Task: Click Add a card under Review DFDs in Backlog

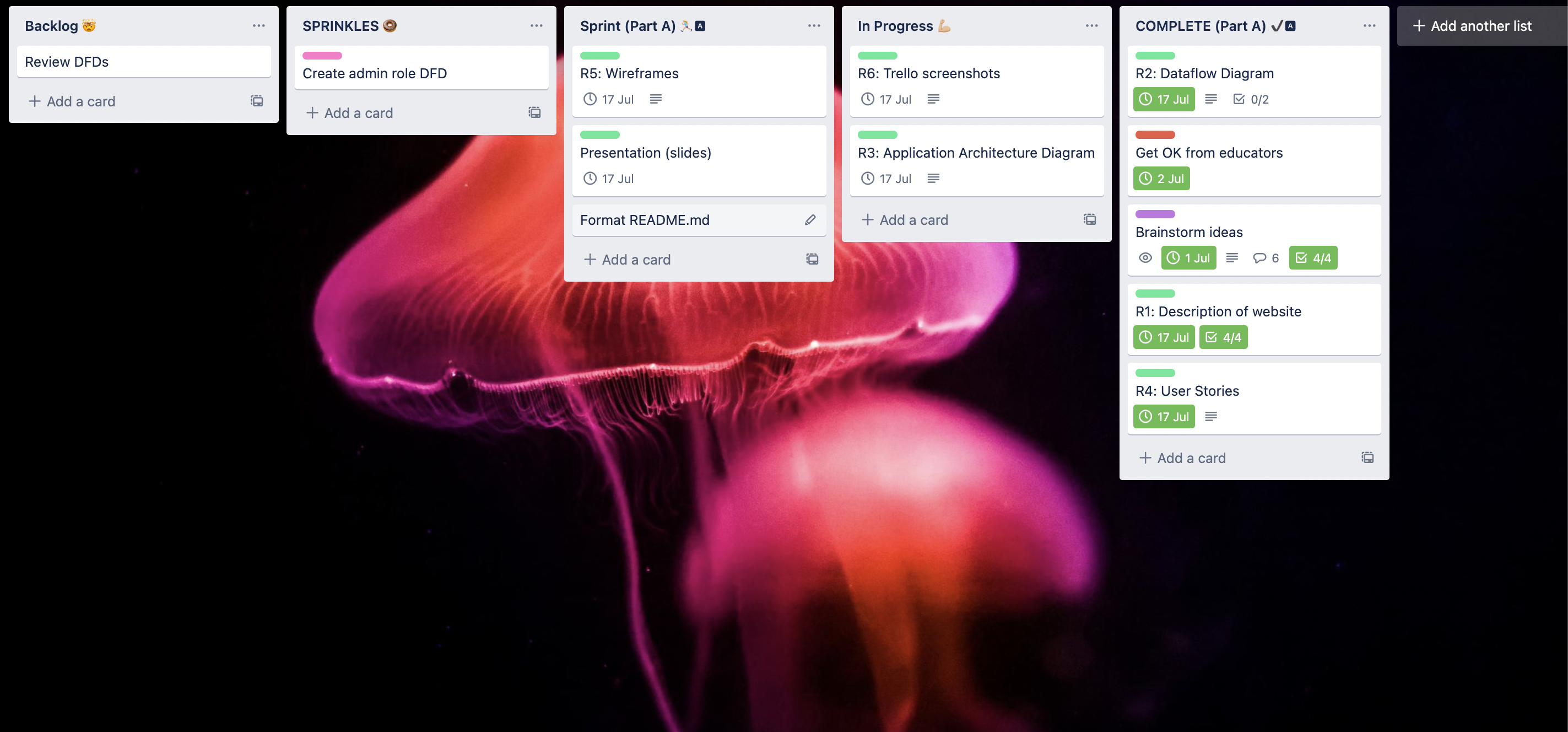Action: click(x=71, y=101)
